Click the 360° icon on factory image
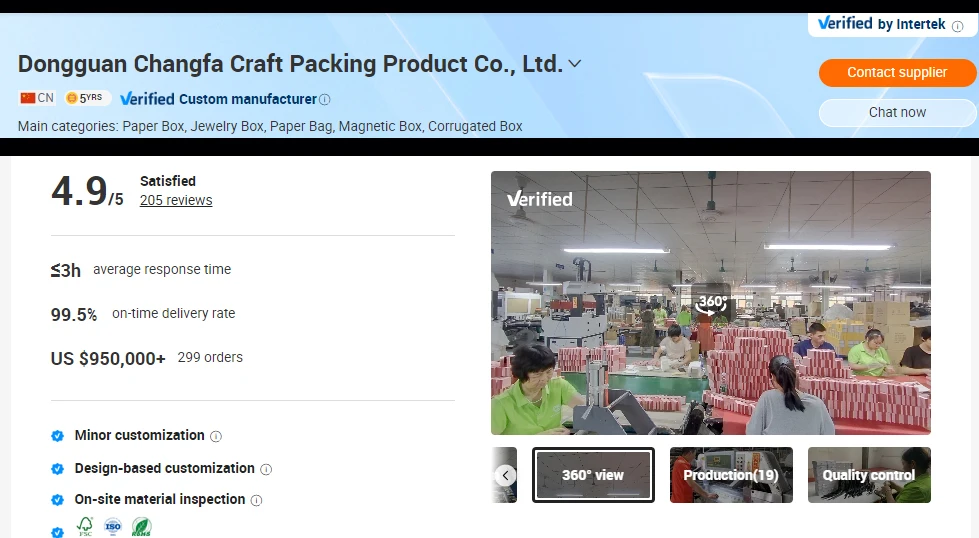This screenshot has height=538, width=979. pos(711,304)
